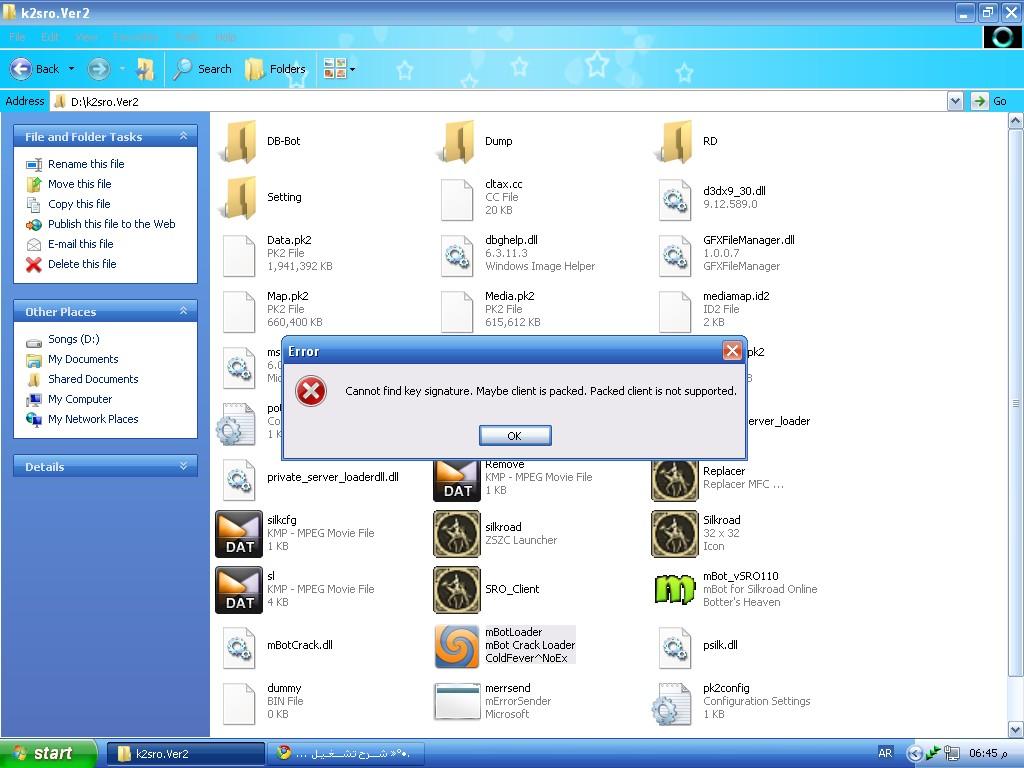Open the Windows Start menu
The image size is (1024, 768).
[x=48, y=753]
